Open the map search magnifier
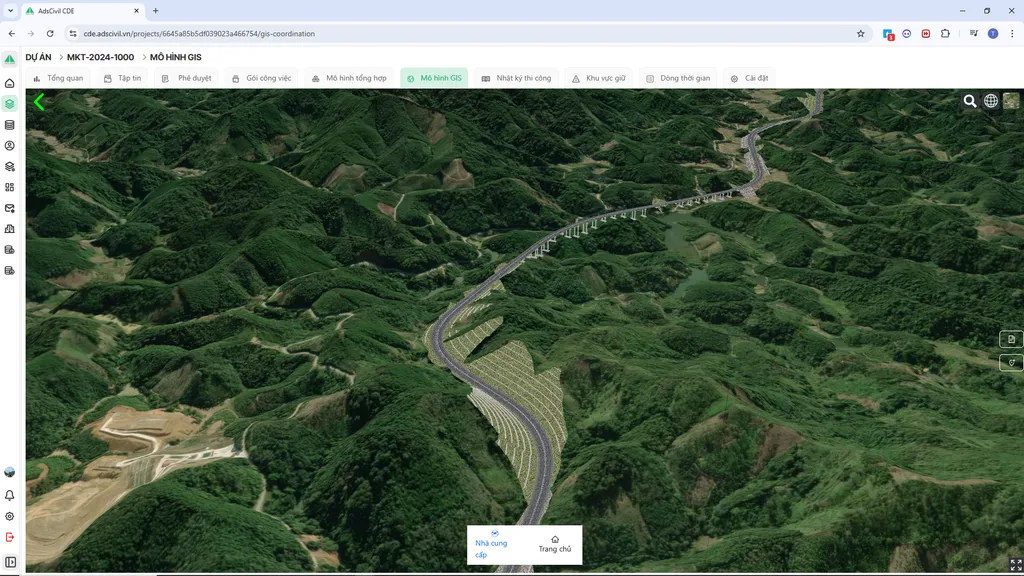This screenshot has width=1024, height=576. (x=970, y=101)
